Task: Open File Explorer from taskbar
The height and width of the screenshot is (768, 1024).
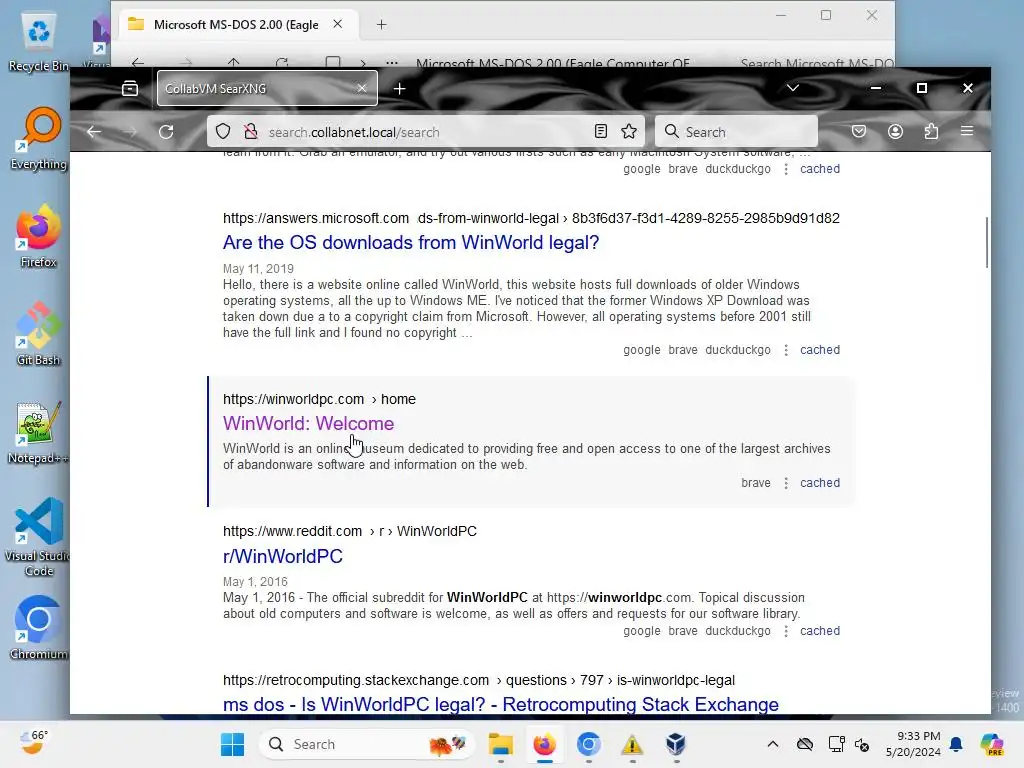Action: point(501,744)
